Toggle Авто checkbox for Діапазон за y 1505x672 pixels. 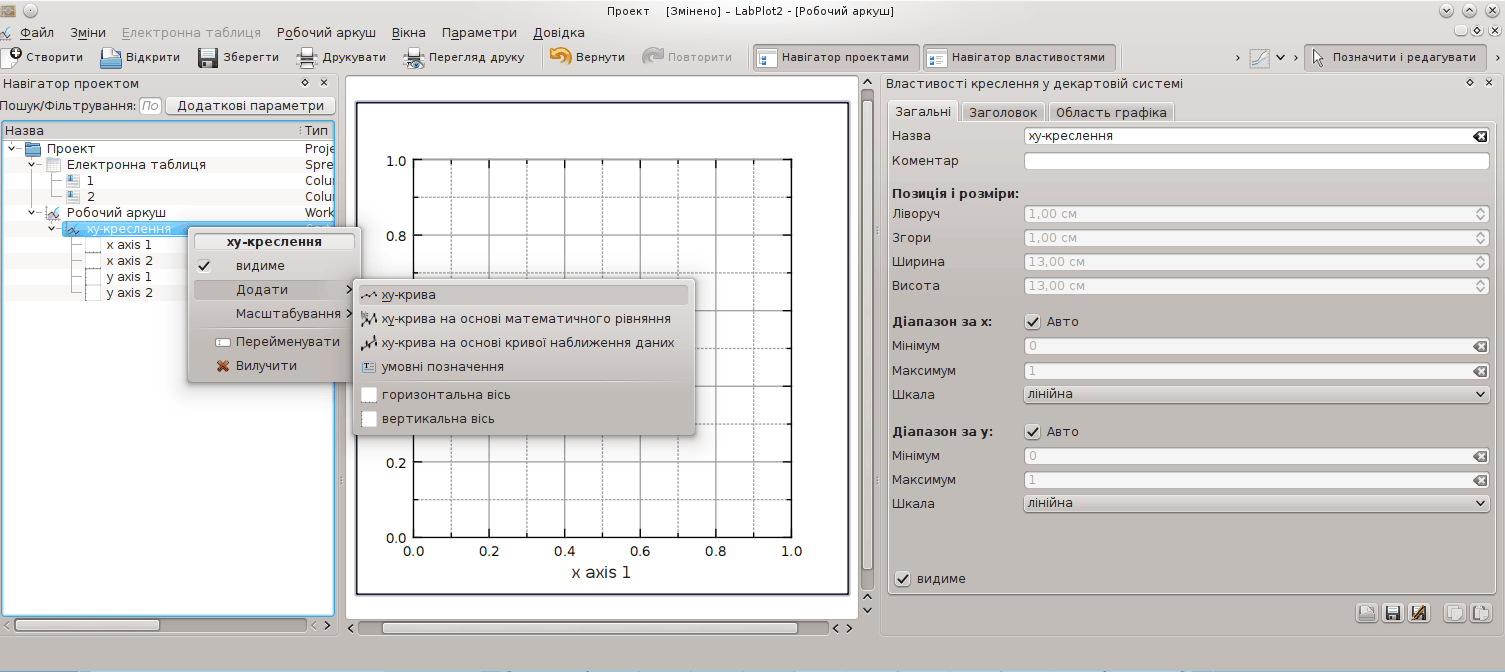(x=1033, y=432)
